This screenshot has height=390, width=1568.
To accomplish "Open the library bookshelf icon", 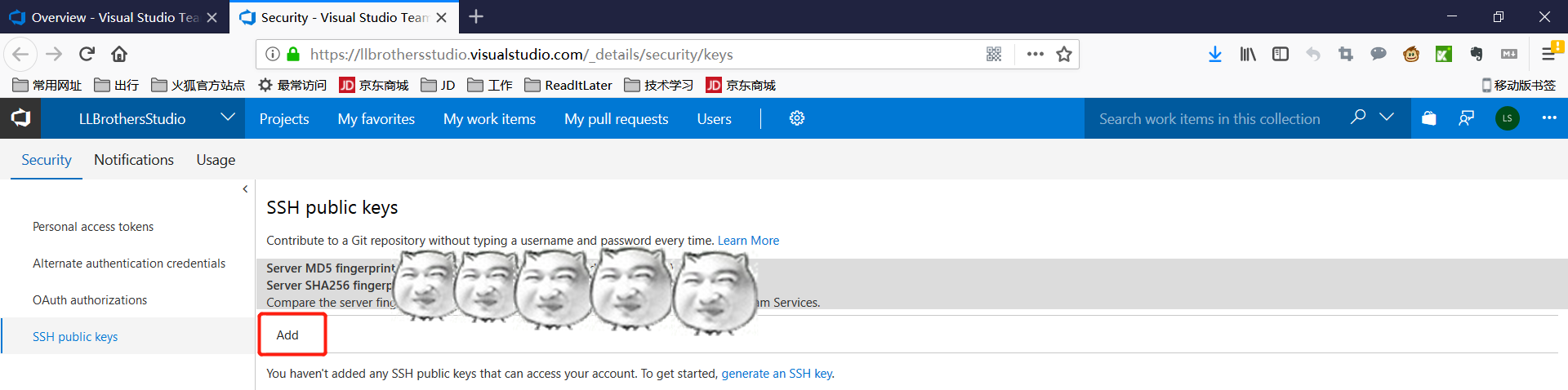I will pos(1248,54).
